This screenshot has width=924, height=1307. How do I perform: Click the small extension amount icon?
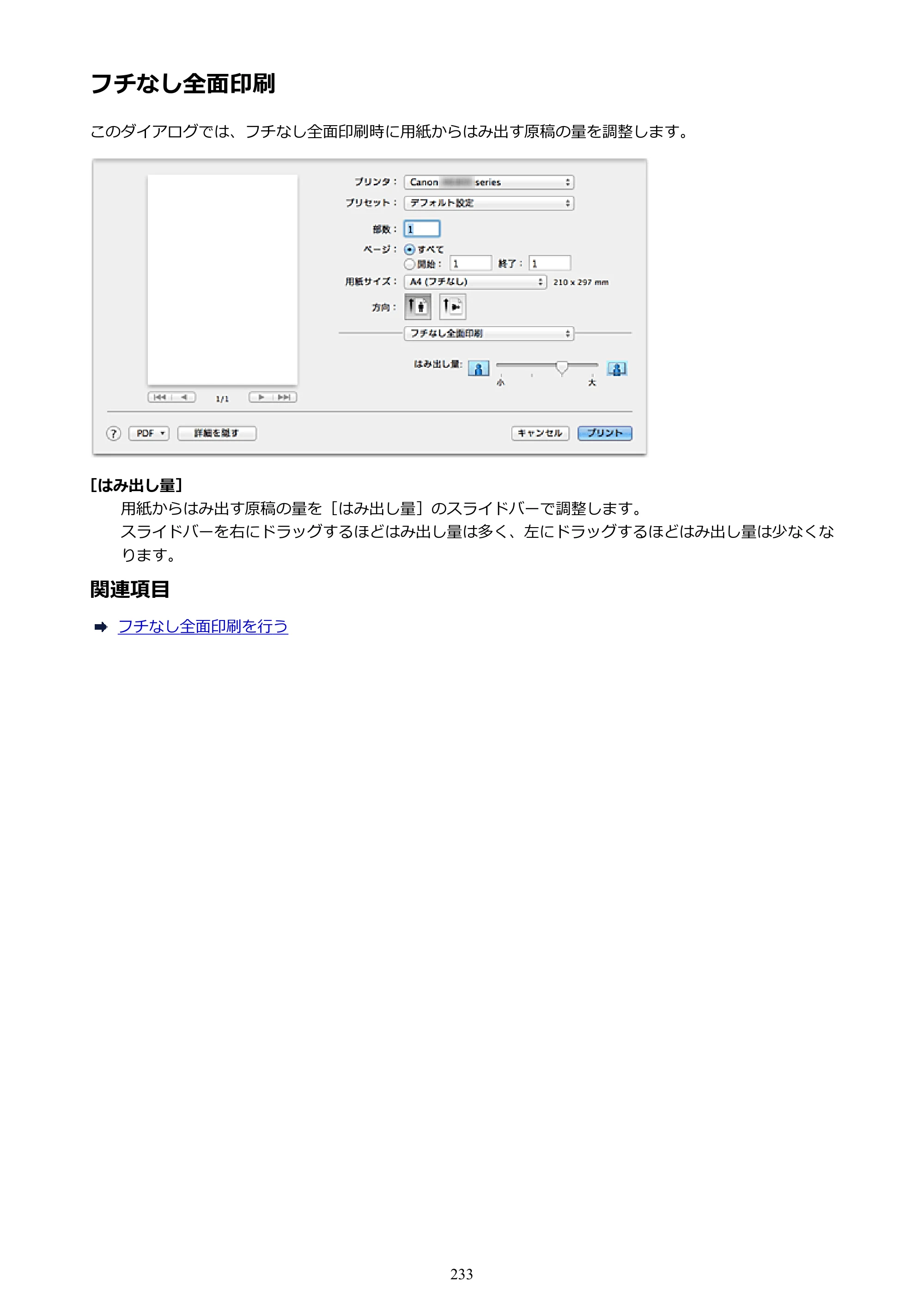[x=478, y=369]
